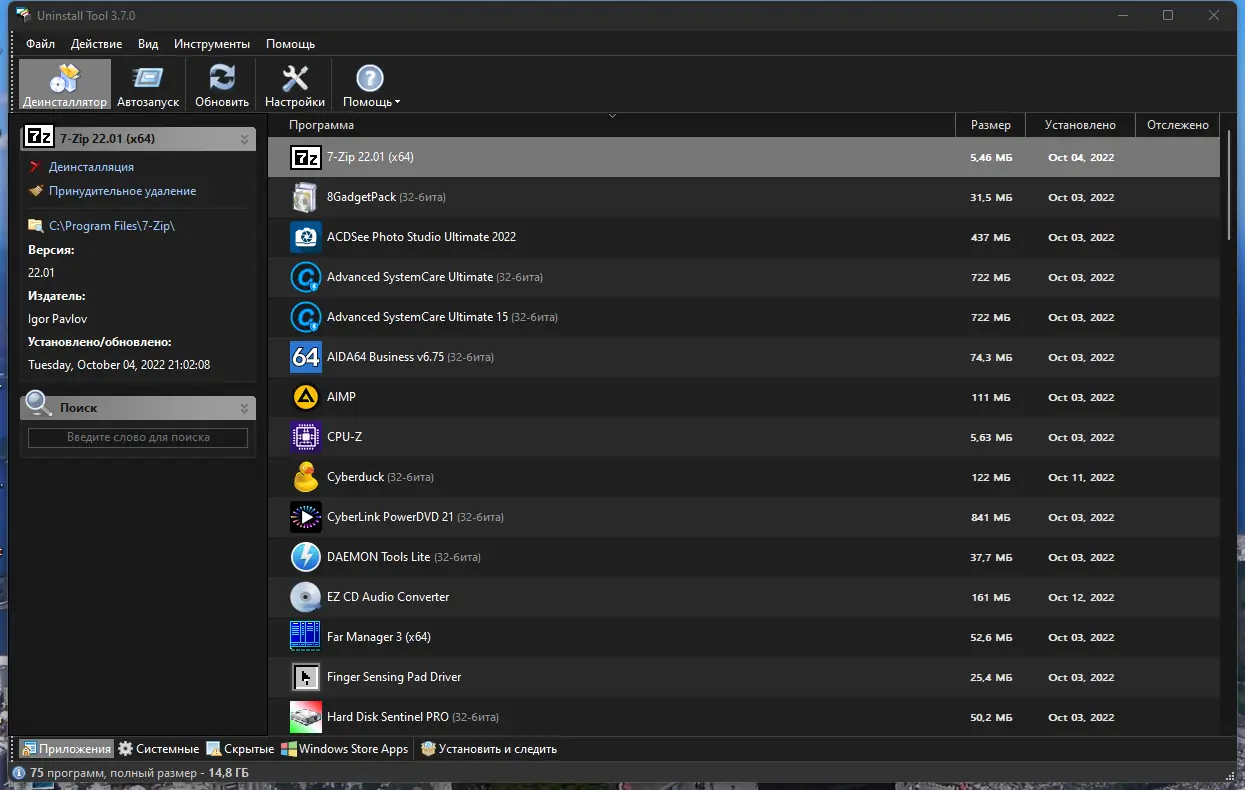Click the Cyberduck duck icon

pos(305,477)
